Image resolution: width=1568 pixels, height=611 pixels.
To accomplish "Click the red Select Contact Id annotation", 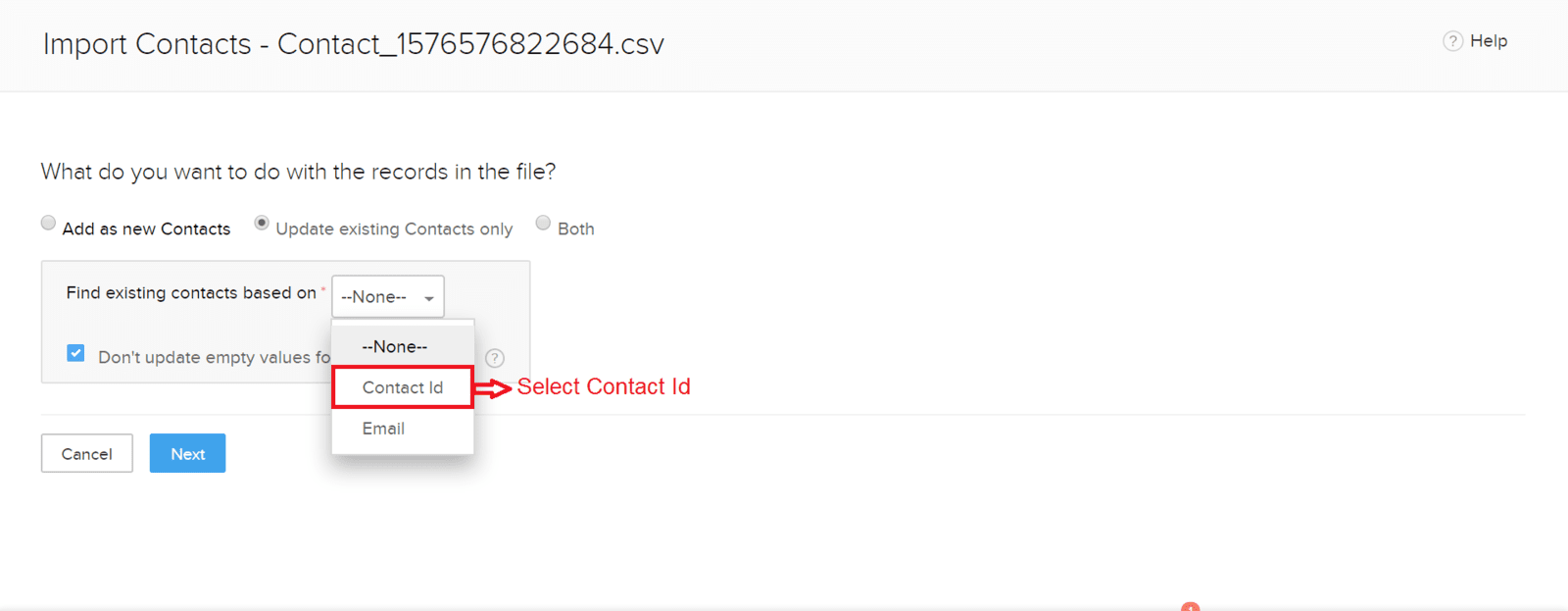I will [604, 386].
